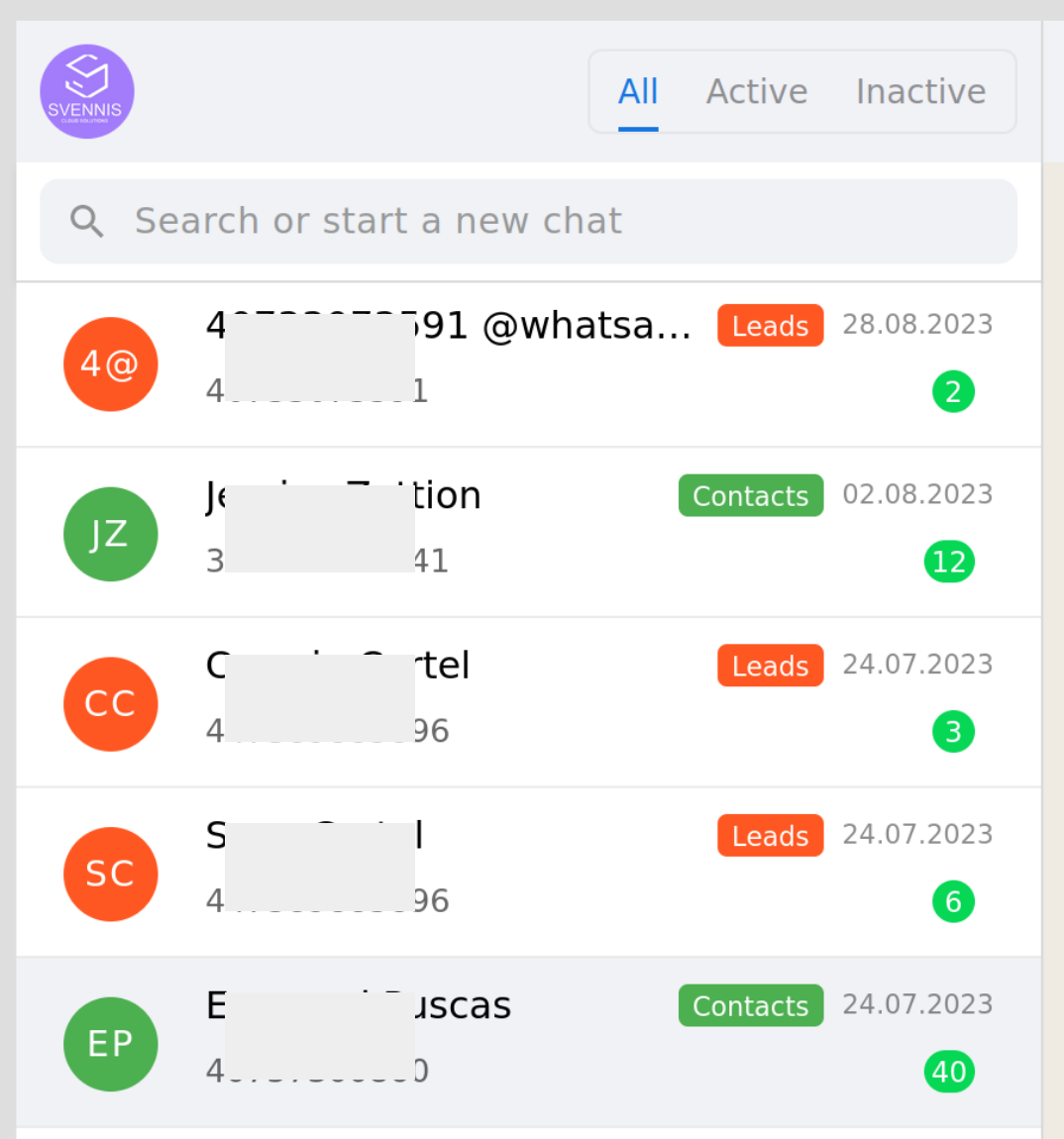Click the unread badge showing 12

[x=949, y=562]
